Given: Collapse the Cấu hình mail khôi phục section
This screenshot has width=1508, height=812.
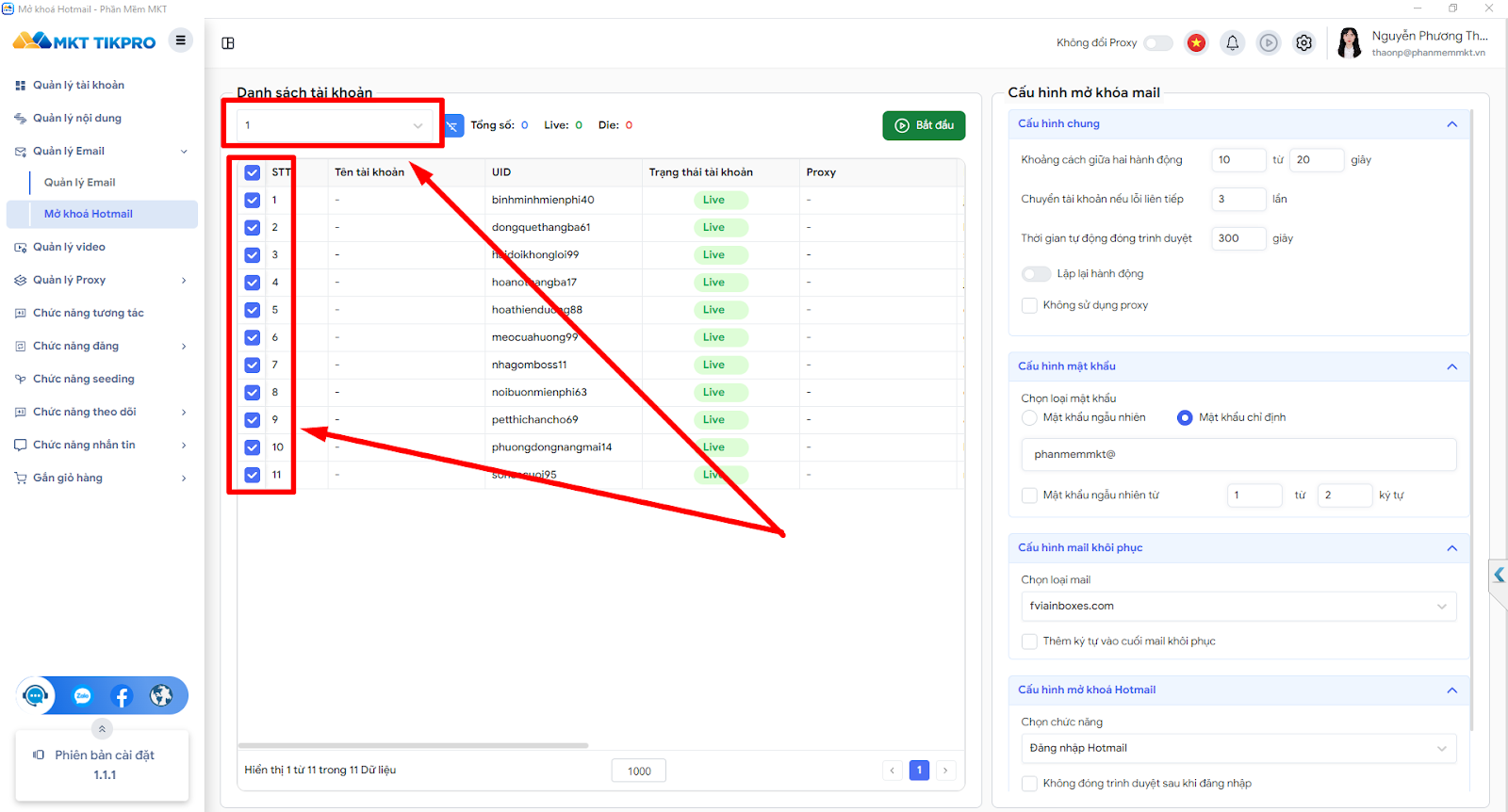Looking at the screenshot, I should (x=1451, y=548).
